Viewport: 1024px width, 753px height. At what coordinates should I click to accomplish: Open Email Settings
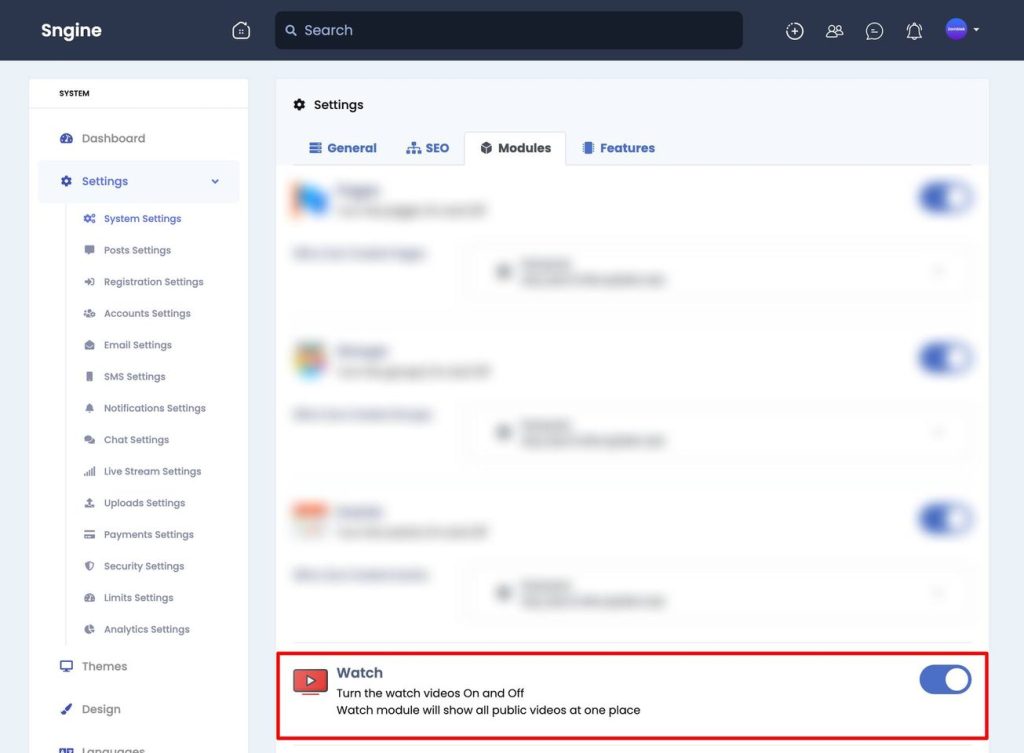point(138,345)
